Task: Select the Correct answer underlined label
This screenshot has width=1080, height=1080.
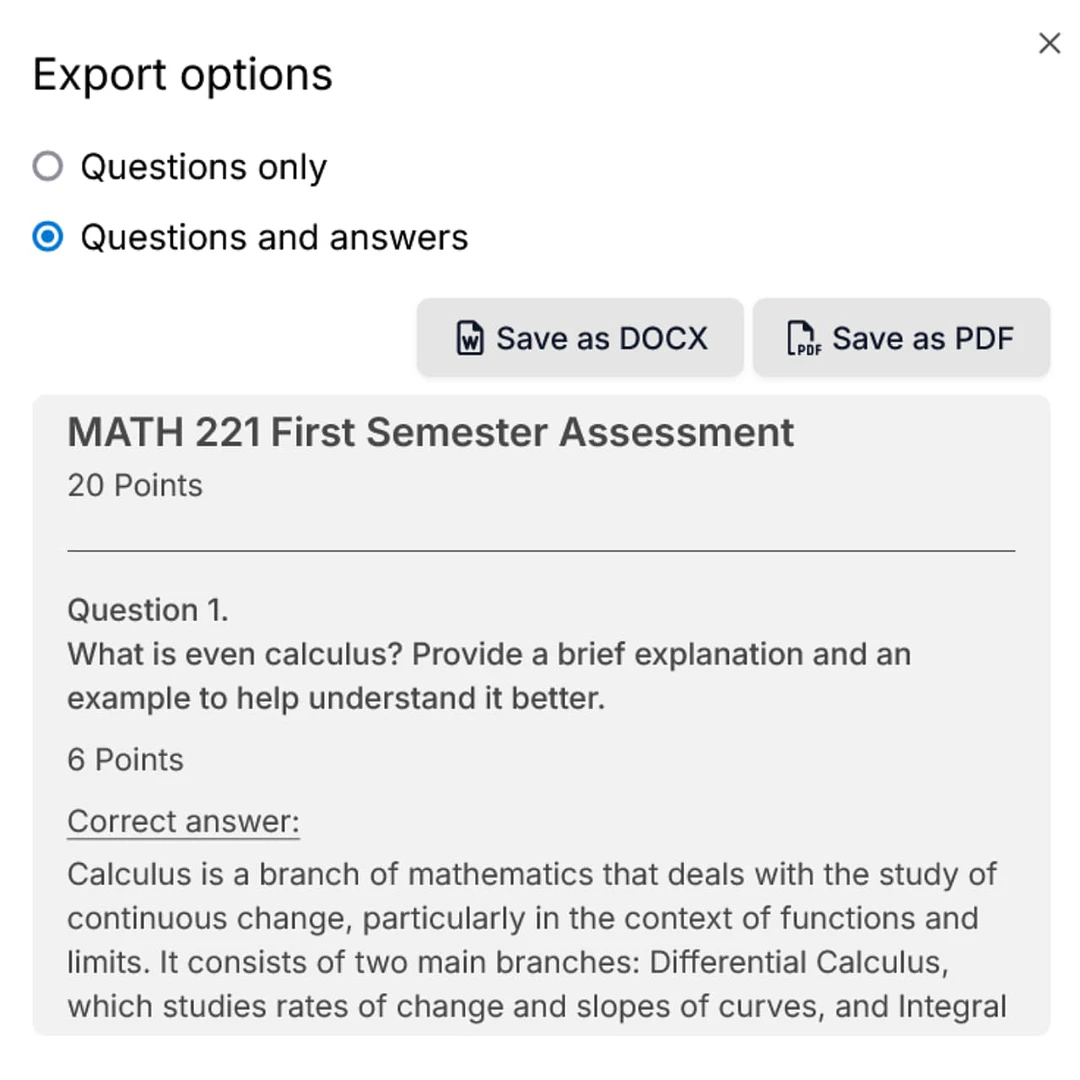Action: coord(182,821)
